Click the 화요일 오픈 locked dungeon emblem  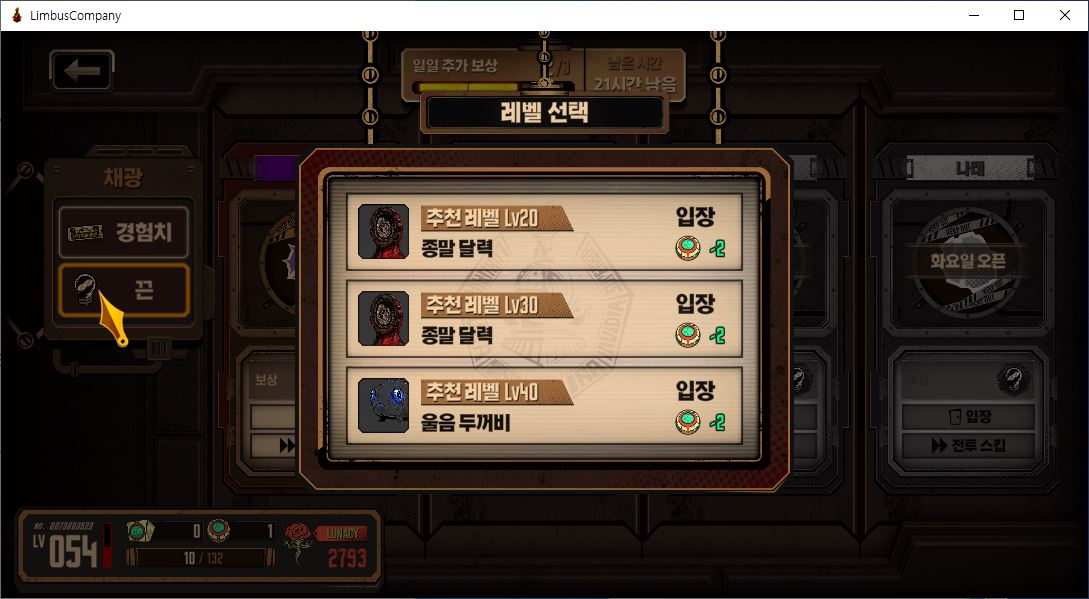[968, 261]
